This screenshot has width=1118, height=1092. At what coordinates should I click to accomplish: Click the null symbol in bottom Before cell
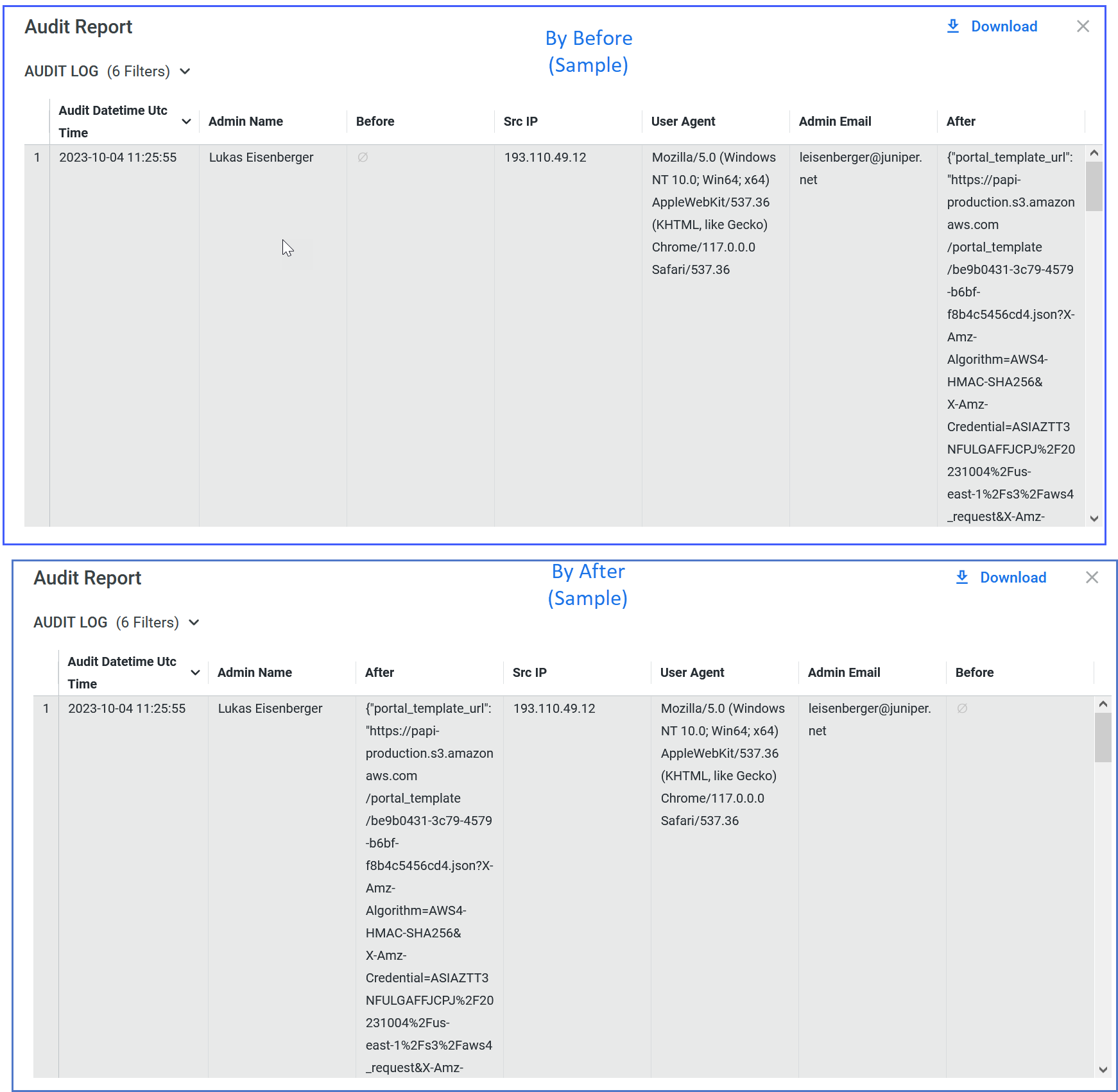962,708
